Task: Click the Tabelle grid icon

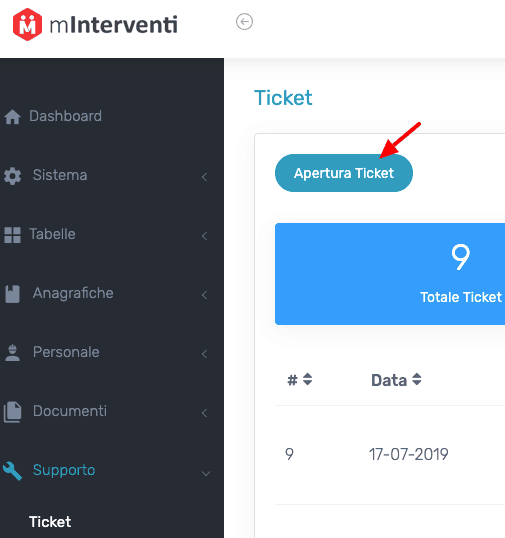Action: click(x=12, y=235)
